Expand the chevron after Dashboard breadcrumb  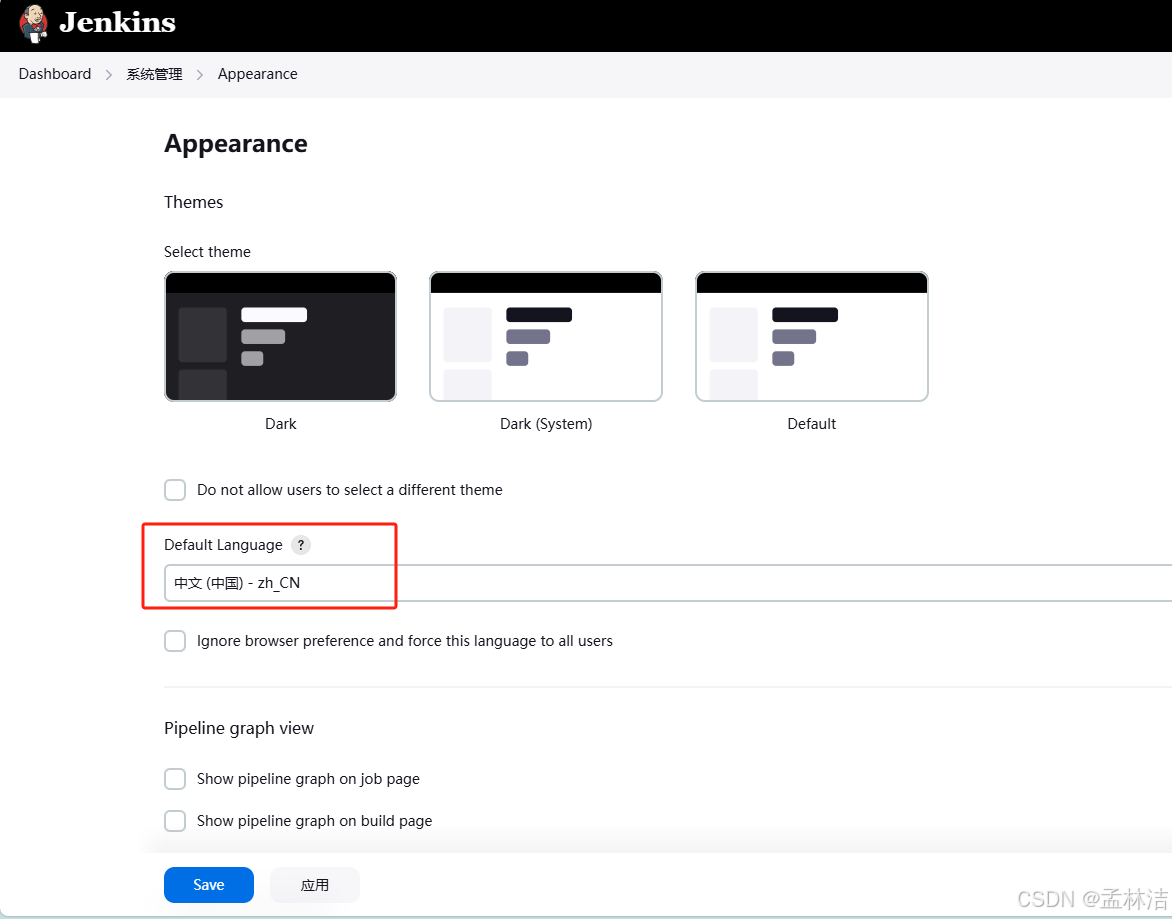pyautogui.click(x=108, y=75)
